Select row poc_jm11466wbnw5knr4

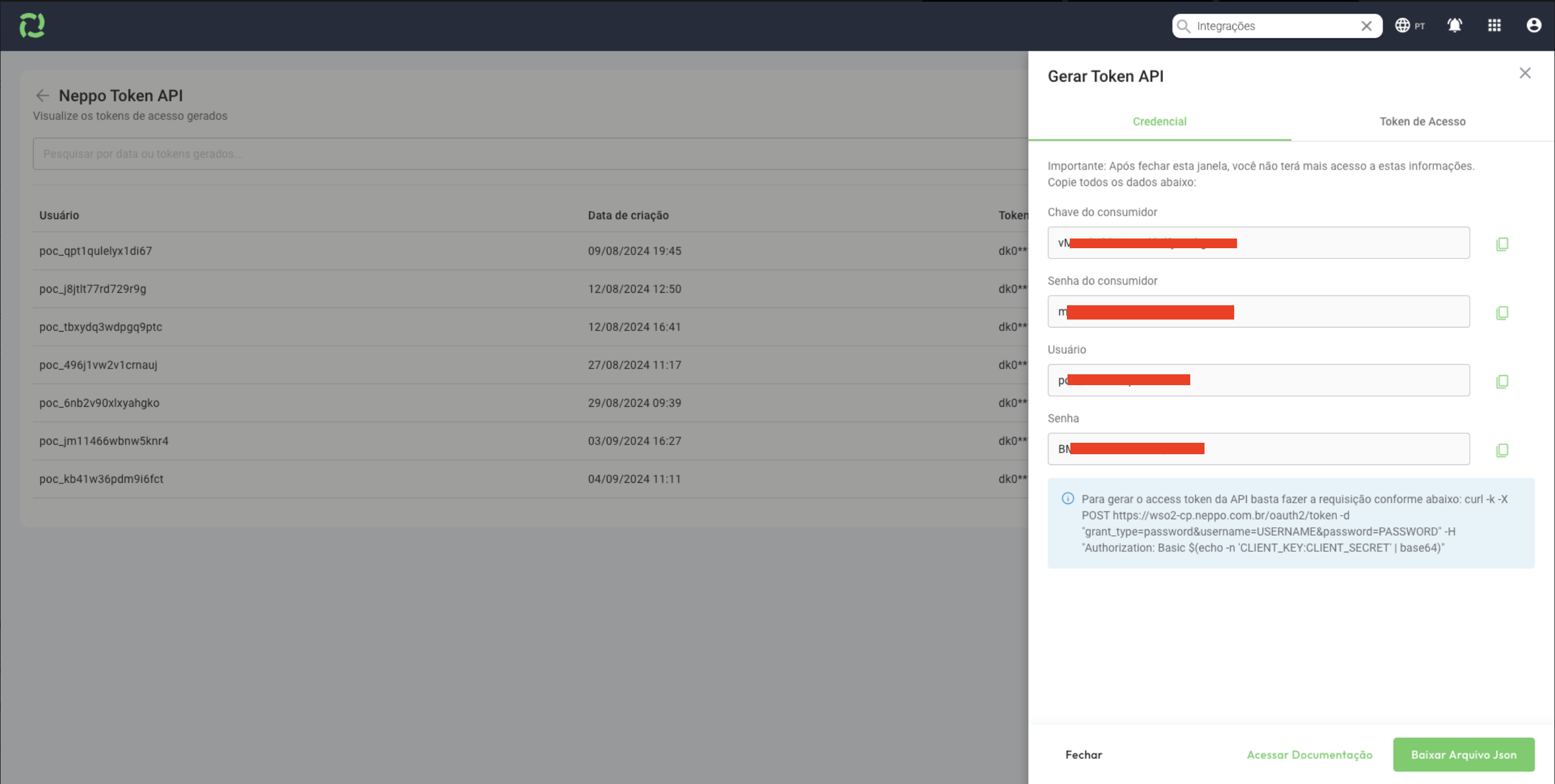pyautogui.click(x=531, y=441)
